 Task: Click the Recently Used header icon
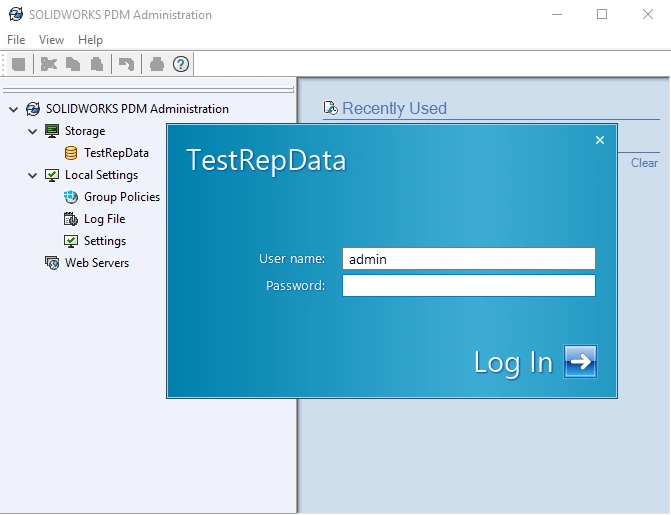click(x=330, y=108)
